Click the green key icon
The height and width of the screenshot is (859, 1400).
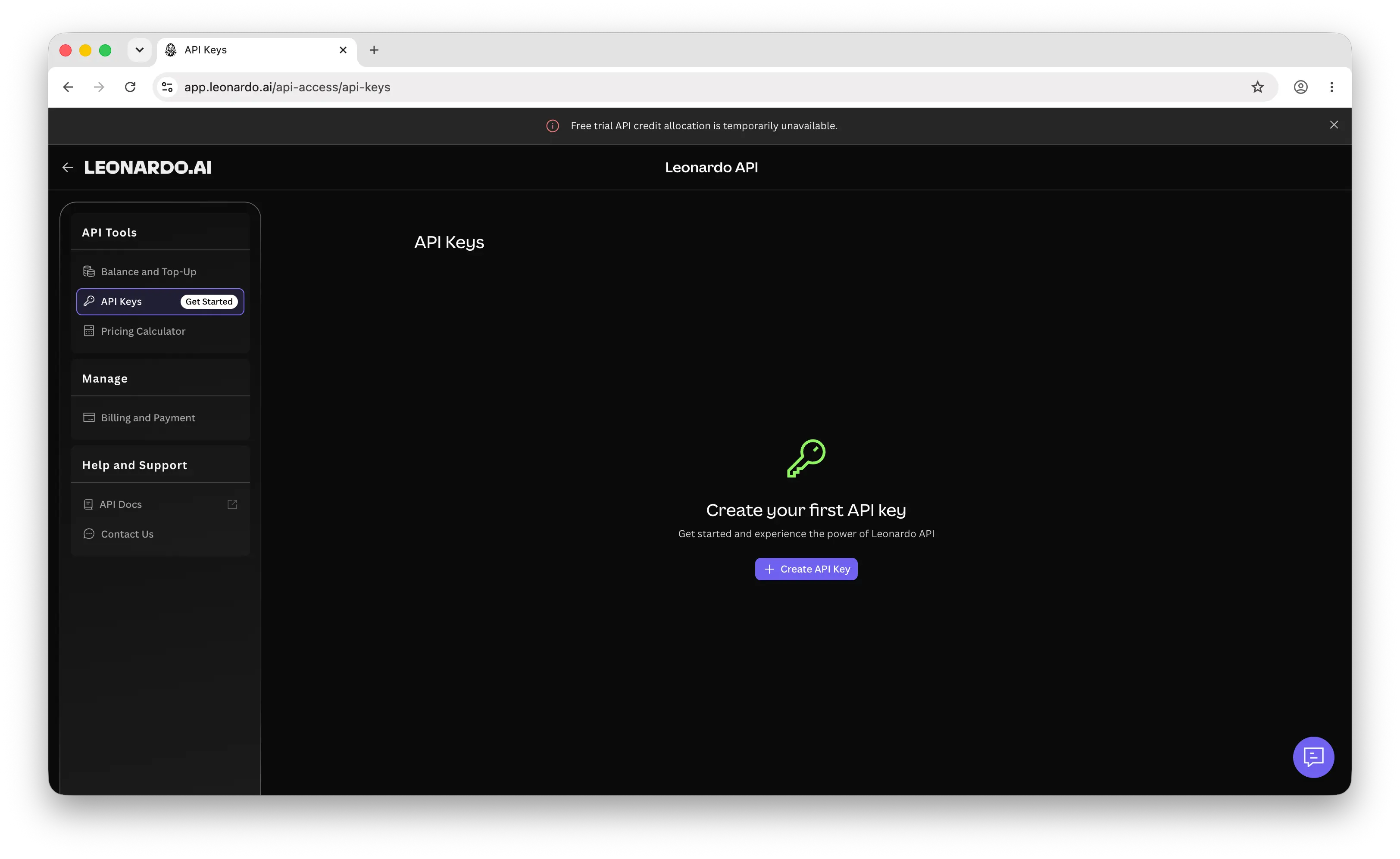coord(806,458)
